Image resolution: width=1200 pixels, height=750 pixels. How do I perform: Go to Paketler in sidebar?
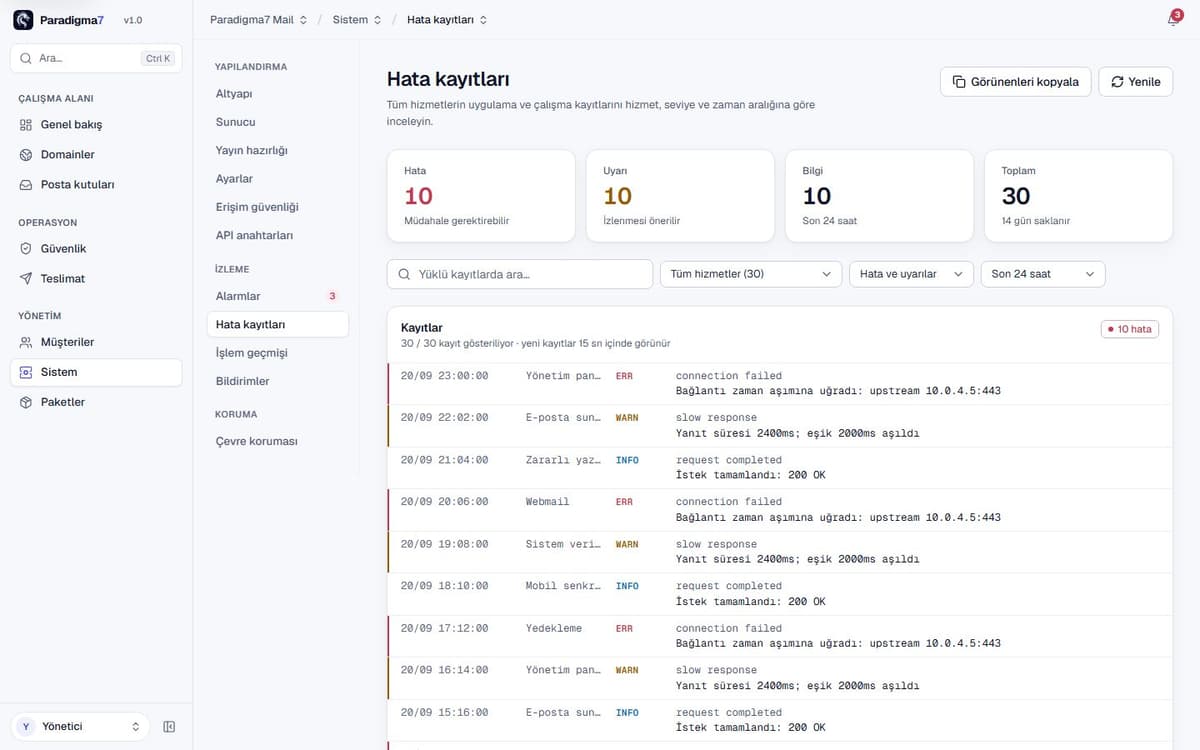tap(96, 402)
